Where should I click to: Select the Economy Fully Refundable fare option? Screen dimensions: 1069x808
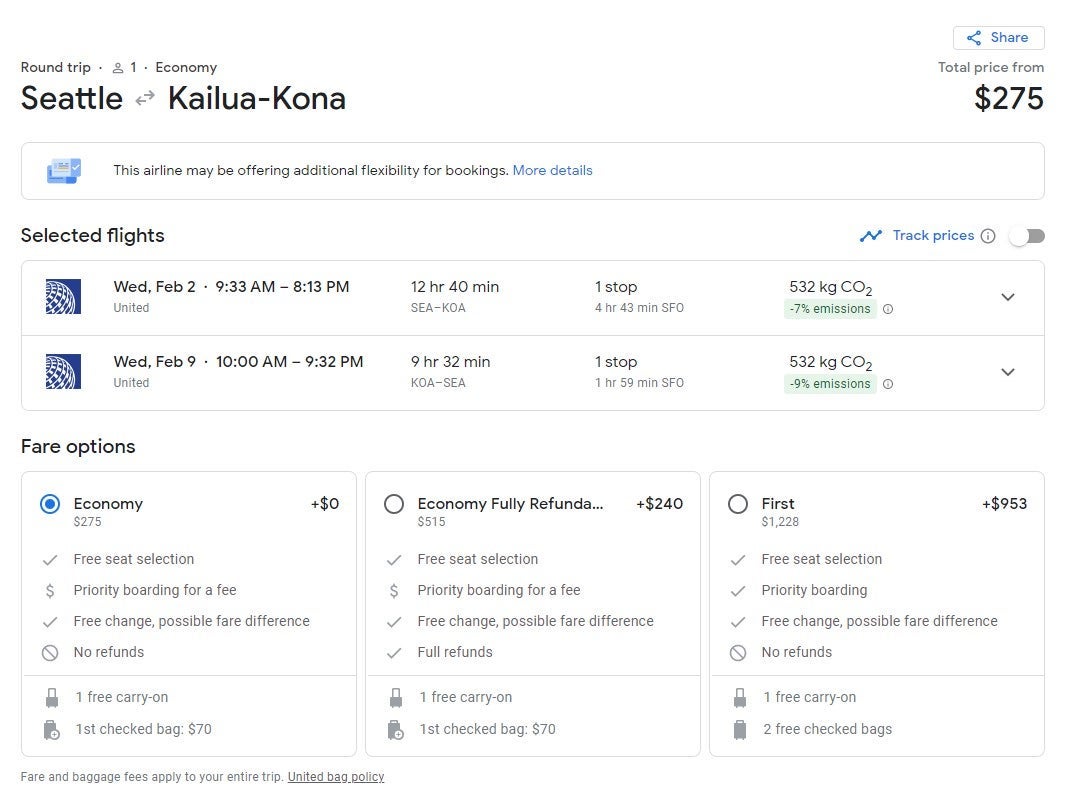tap(394, 504)
